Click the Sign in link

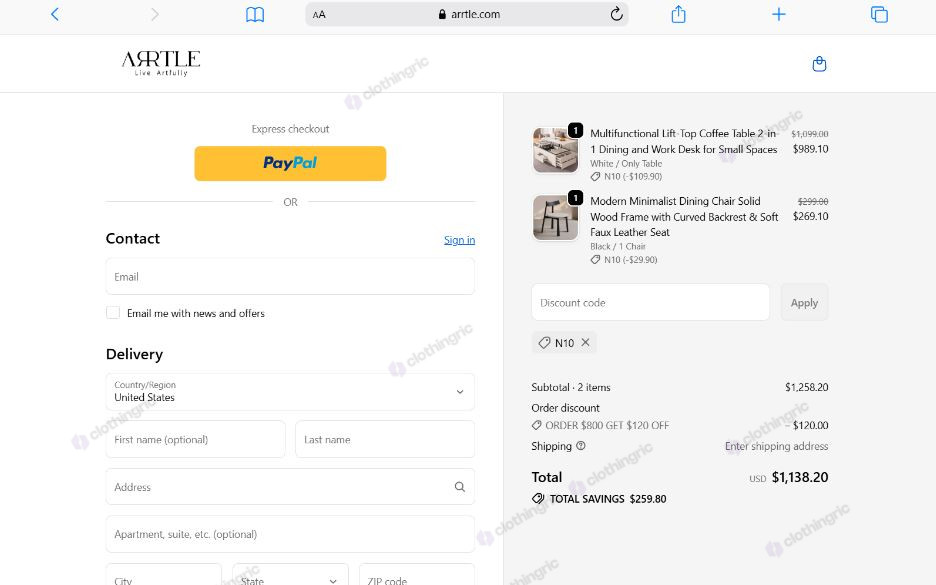[460, 239]
